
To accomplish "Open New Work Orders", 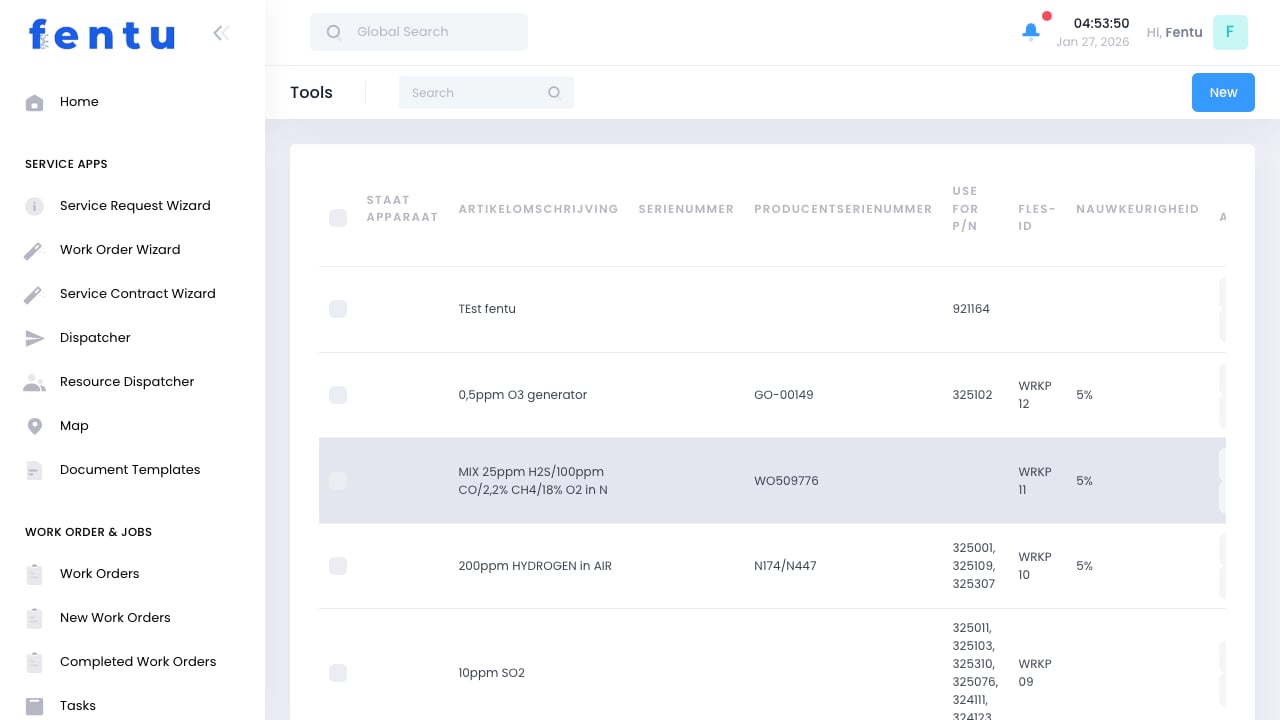I will click(115, 618).
